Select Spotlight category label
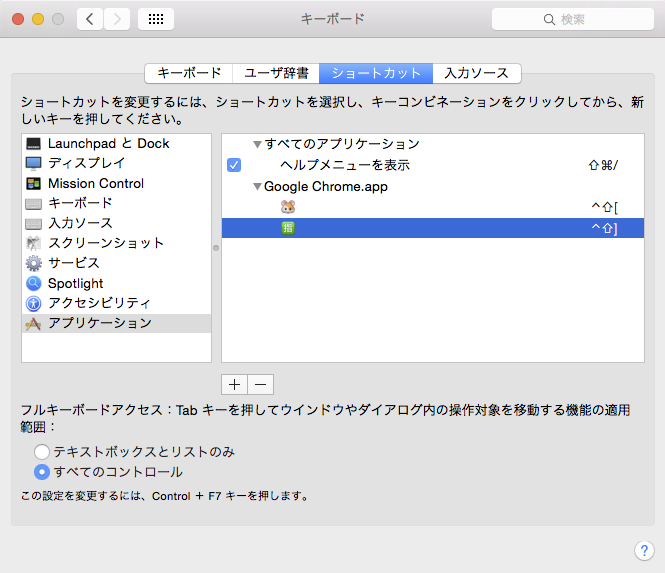 click(75, 283)
